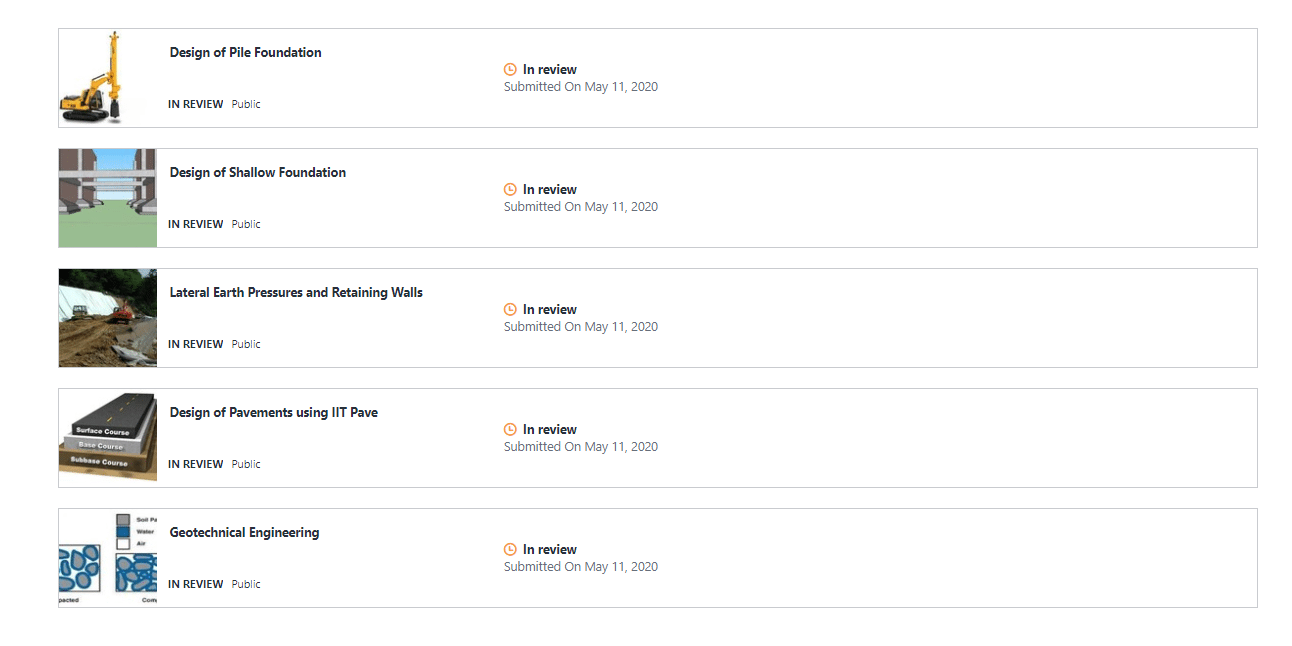Open the pavement layers thumbnail image
This screenshot has width=1292, height=646.
pos(107,438)
